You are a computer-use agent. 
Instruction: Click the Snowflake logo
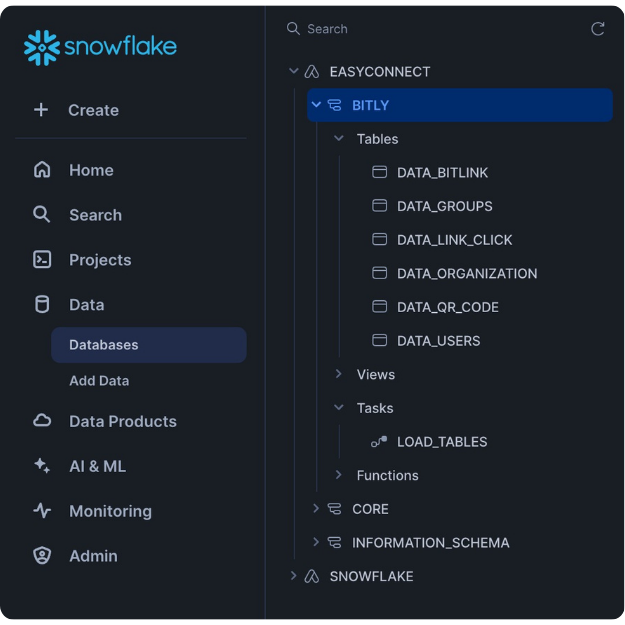click(x=100, y=47)
